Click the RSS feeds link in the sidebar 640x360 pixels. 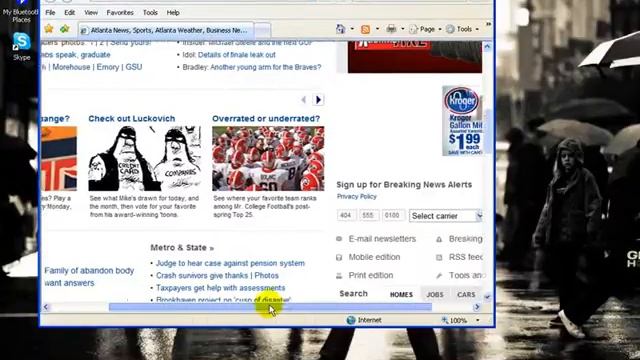coord(466,257)
